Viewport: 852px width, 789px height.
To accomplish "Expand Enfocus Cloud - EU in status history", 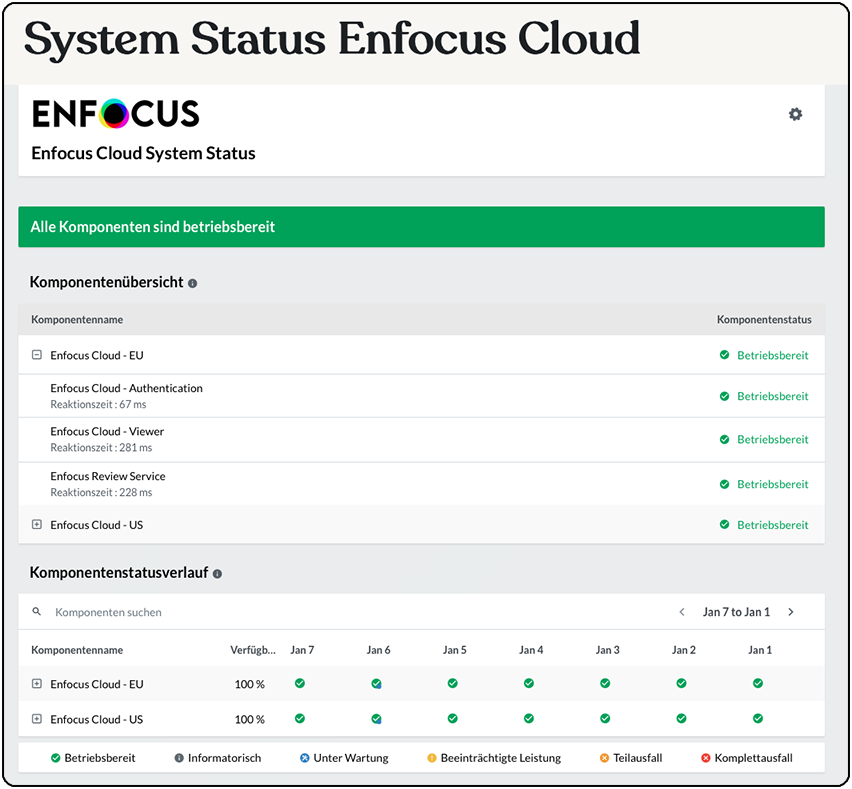I will pos(37,684).
